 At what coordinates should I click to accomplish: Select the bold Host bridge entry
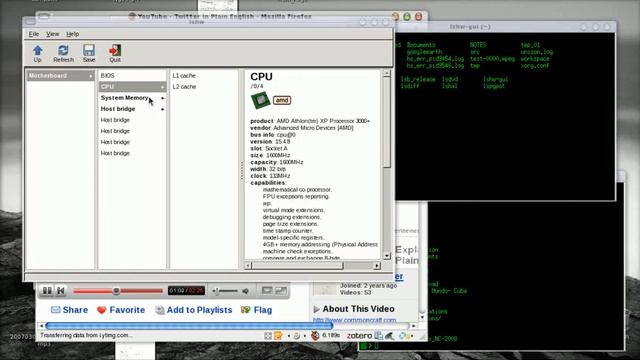[132, 109]
